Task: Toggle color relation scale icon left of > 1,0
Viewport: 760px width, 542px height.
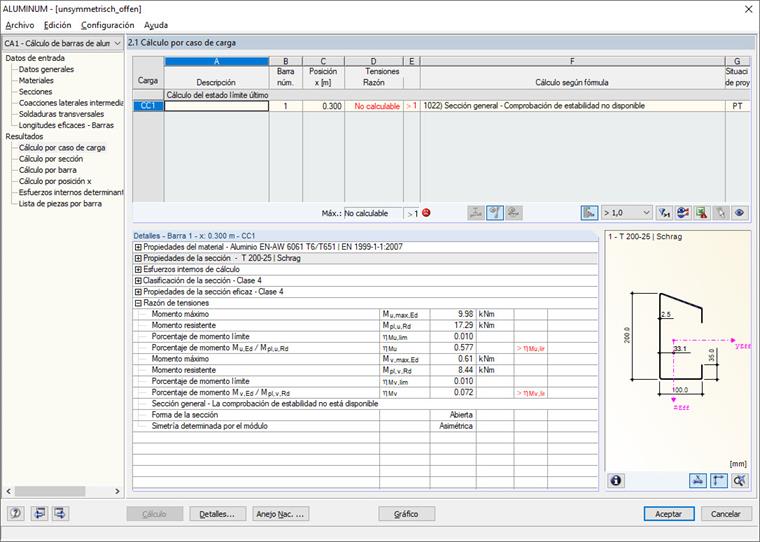Action: click(x=589, y=213)
